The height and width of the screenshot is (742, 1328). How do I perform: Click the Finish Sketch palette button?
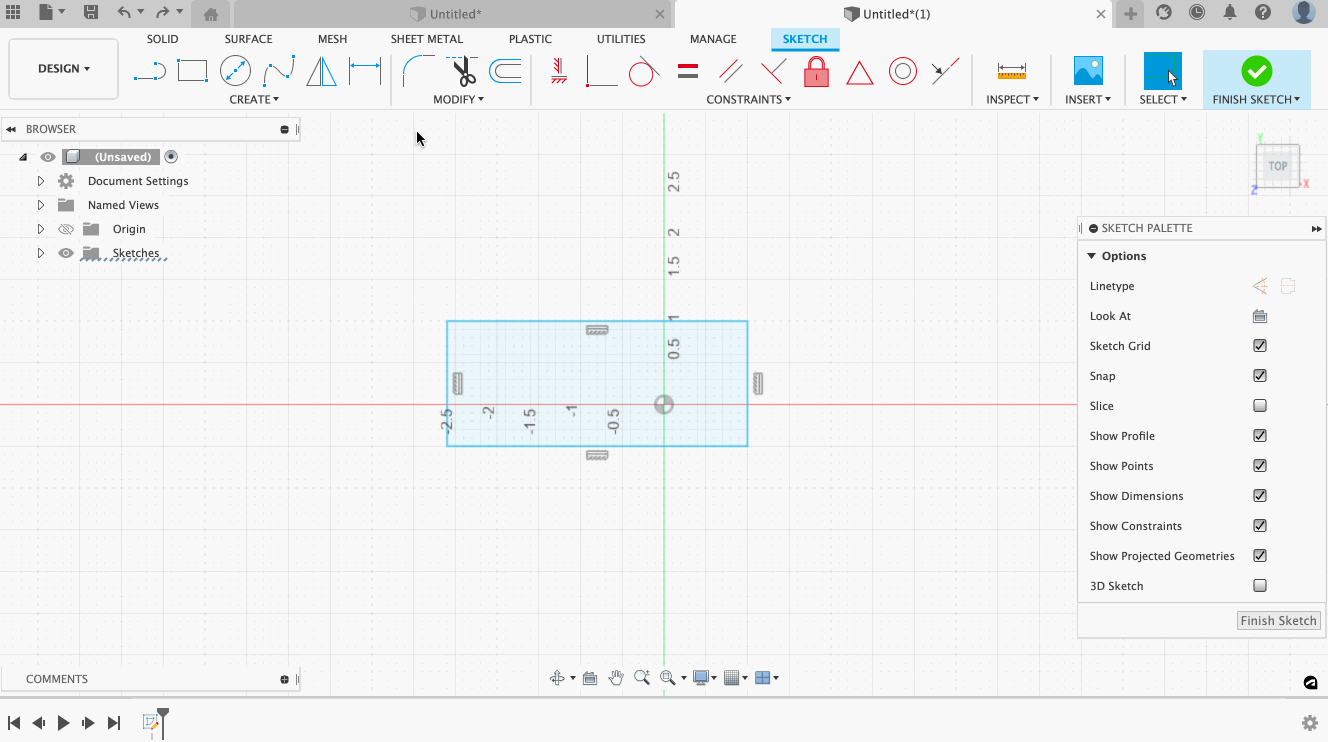coord(1278,621)
